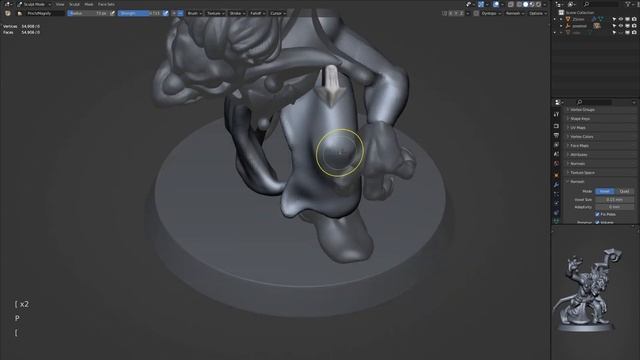Open the Falloff settings popover
640x360 pixels.
pos(257,13)
